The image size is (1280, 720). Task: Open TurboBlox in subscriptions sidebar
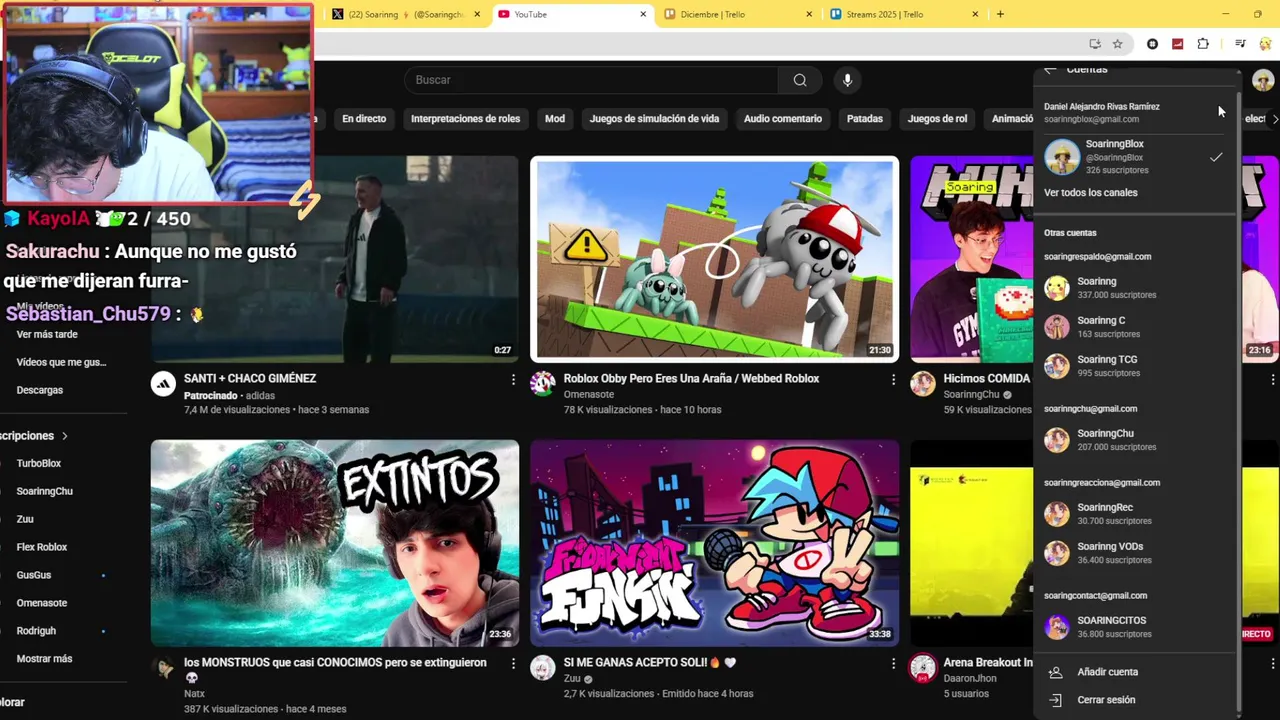[39, 464]
